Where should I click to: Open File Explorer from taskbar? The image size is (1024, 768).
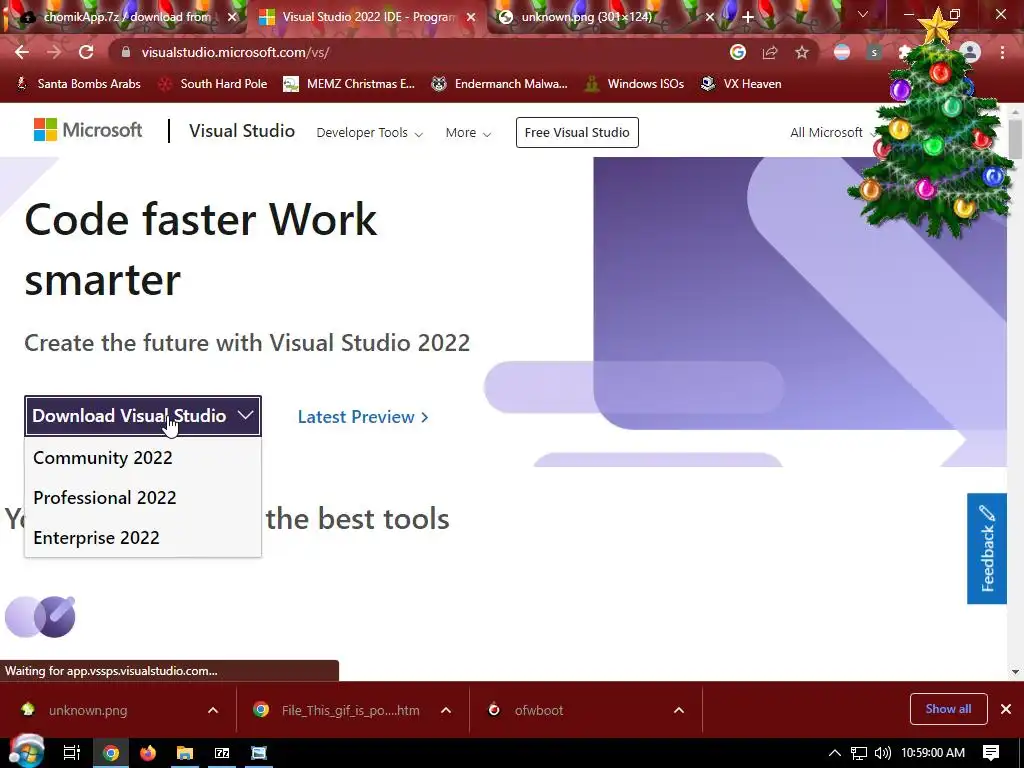click(x=185, y=753)
